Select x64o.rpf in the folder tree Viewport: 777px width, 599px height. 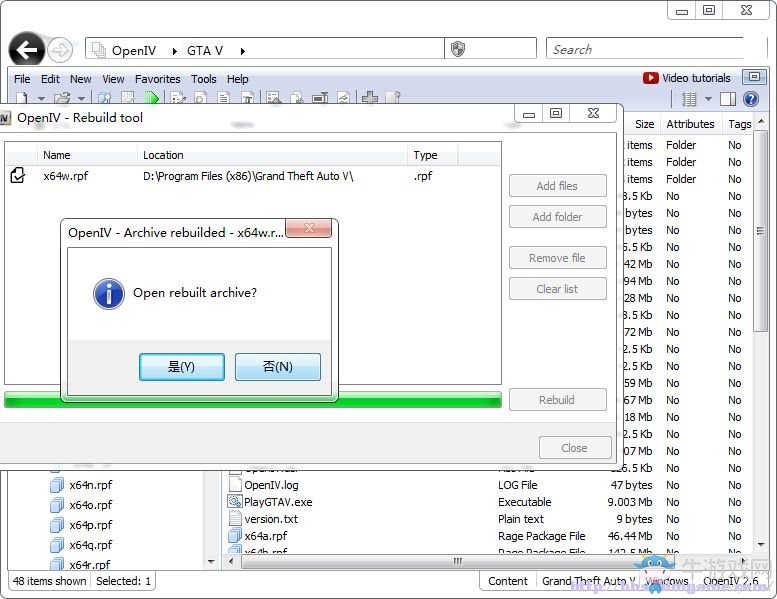(x=90, y=505)
